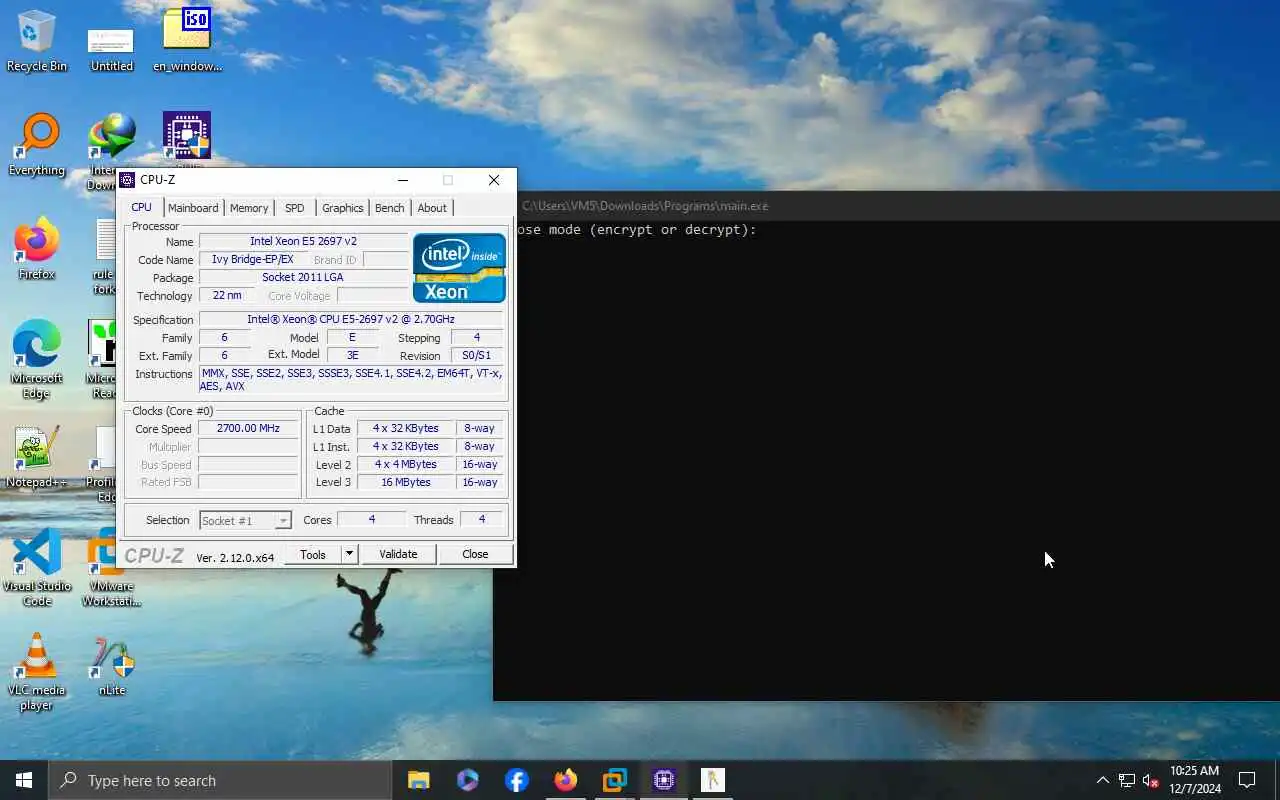Click the '3E' Ext. Model value
The width and height of the screenshot is (1280, 800).
click(352, 355)
